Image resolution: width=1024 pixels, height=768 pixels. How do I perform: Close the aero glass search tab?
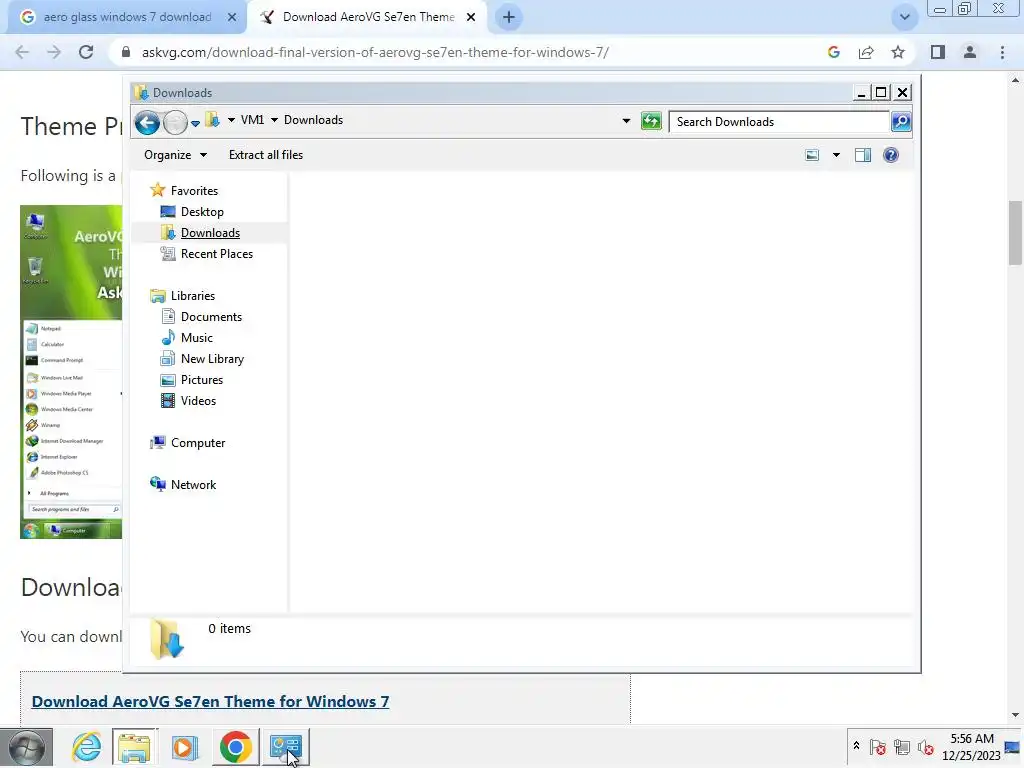(x=232, y=17)
